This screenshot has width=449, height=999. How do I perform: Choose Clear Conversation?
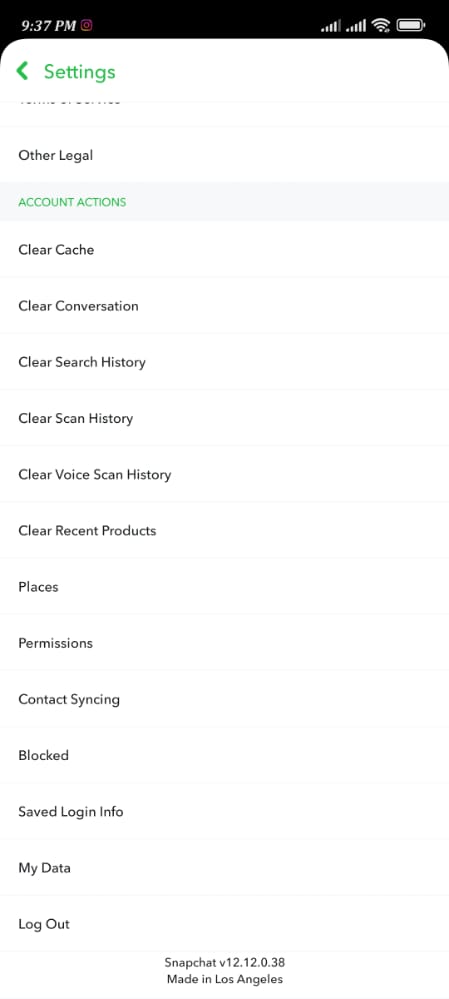click(x=224, y=305)
